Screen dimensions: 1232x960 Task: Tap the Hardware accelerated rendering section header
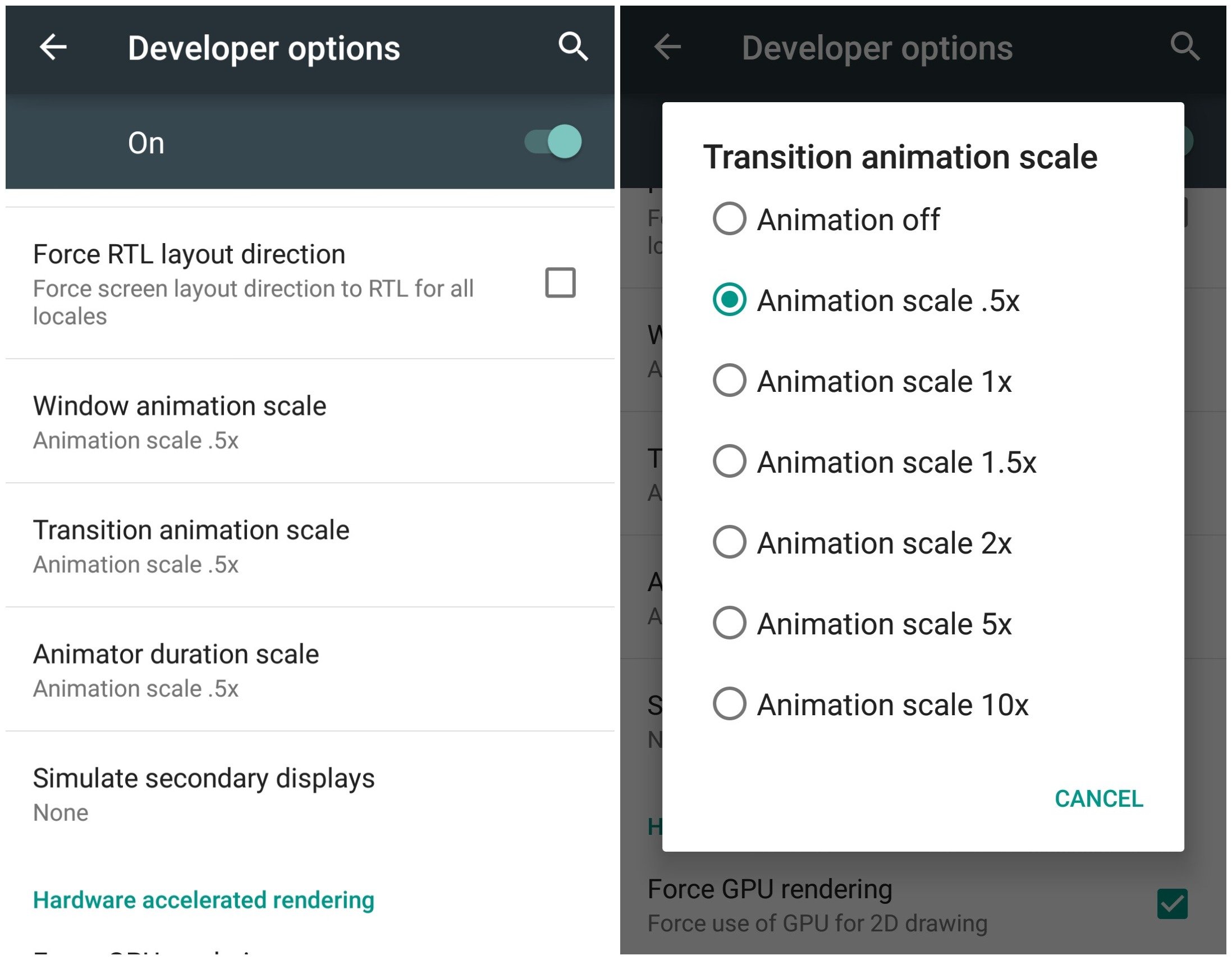(203, 900)
